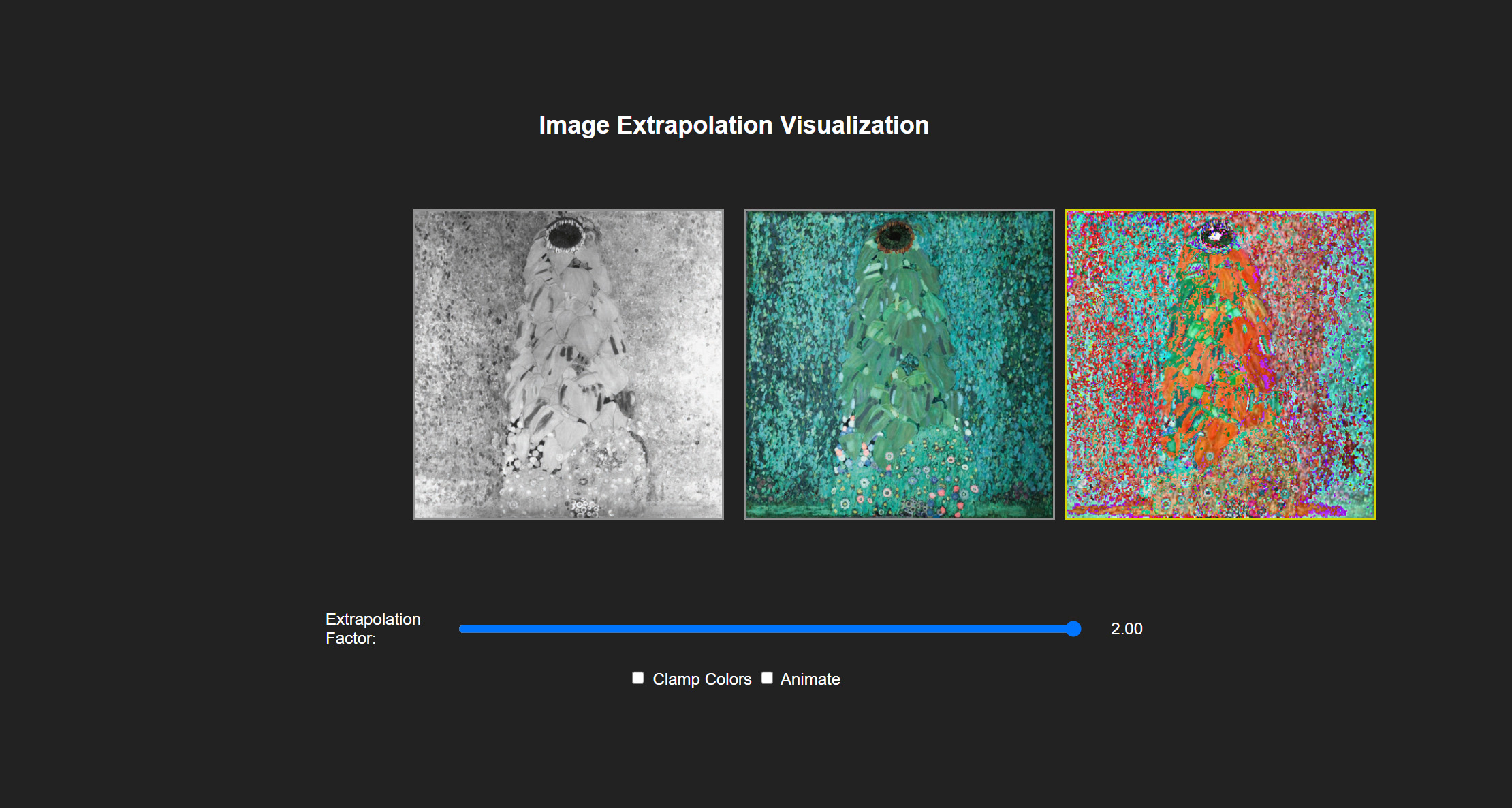Grab the Extrapolation Factor slider thumb
This screenshot has height=808, width=1512.
tap(1073, 629)
